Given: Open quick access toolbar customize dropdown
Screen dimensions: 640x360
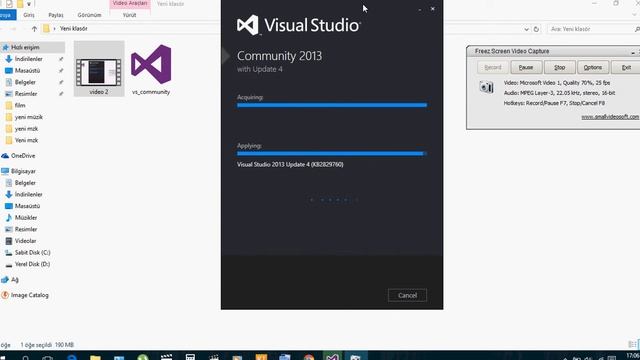Looking at the screenshot, I should pyautogui.click(x=29, y=4).
